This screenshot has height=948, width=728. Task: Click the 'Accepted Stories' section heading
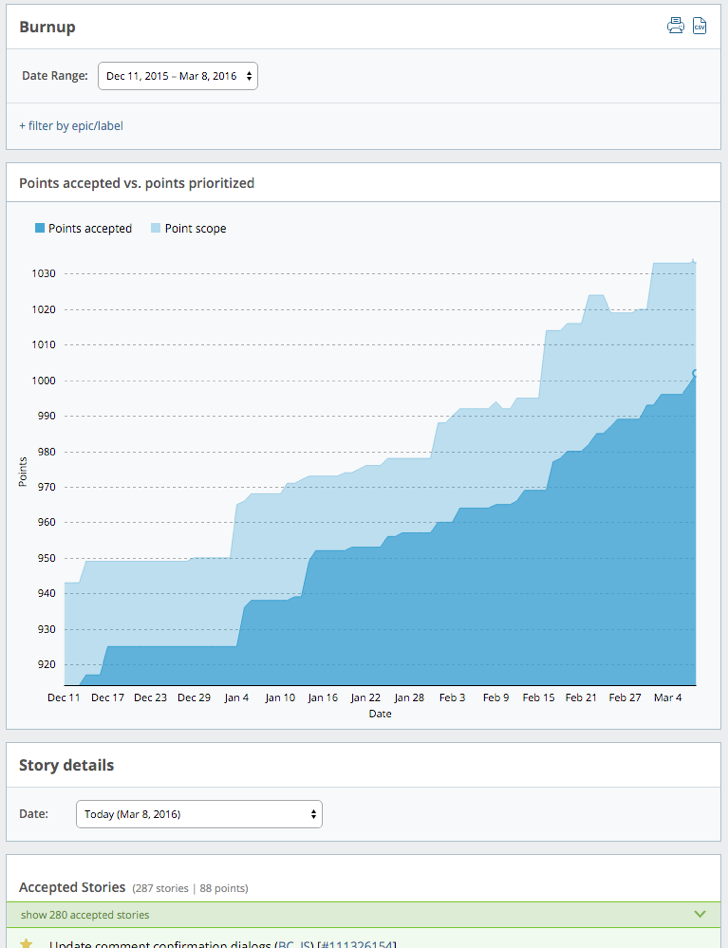pos(72,887)
